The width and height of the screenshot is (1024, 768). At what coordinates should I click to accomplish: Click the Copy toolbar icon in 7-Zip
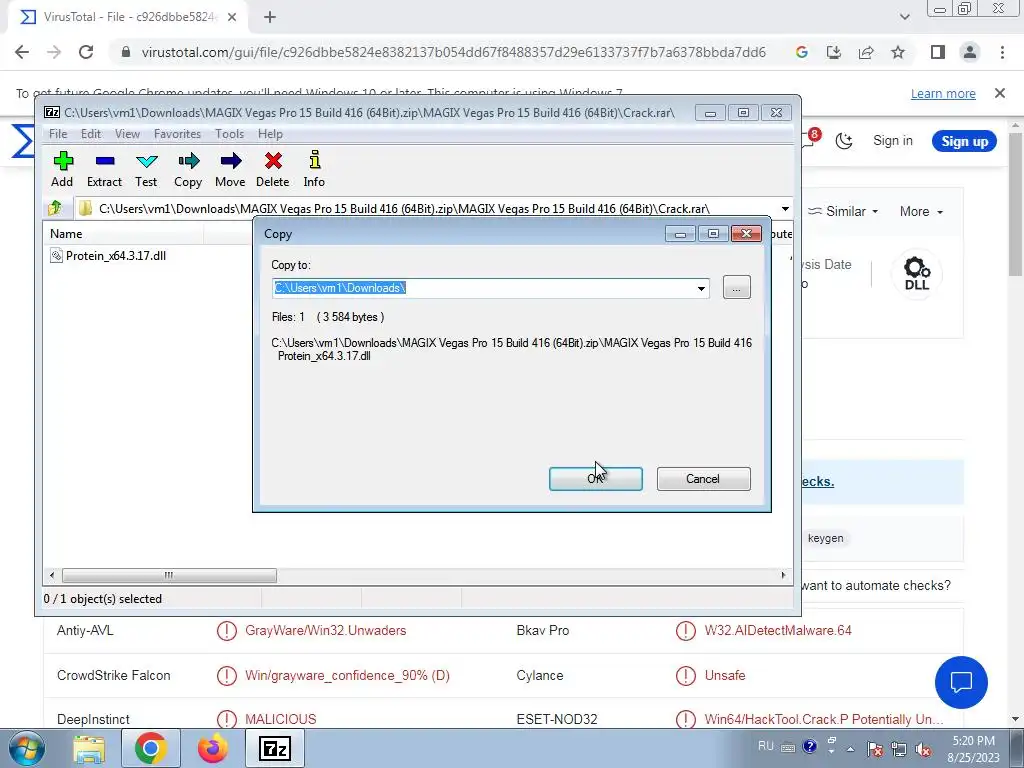click(188, 168)
